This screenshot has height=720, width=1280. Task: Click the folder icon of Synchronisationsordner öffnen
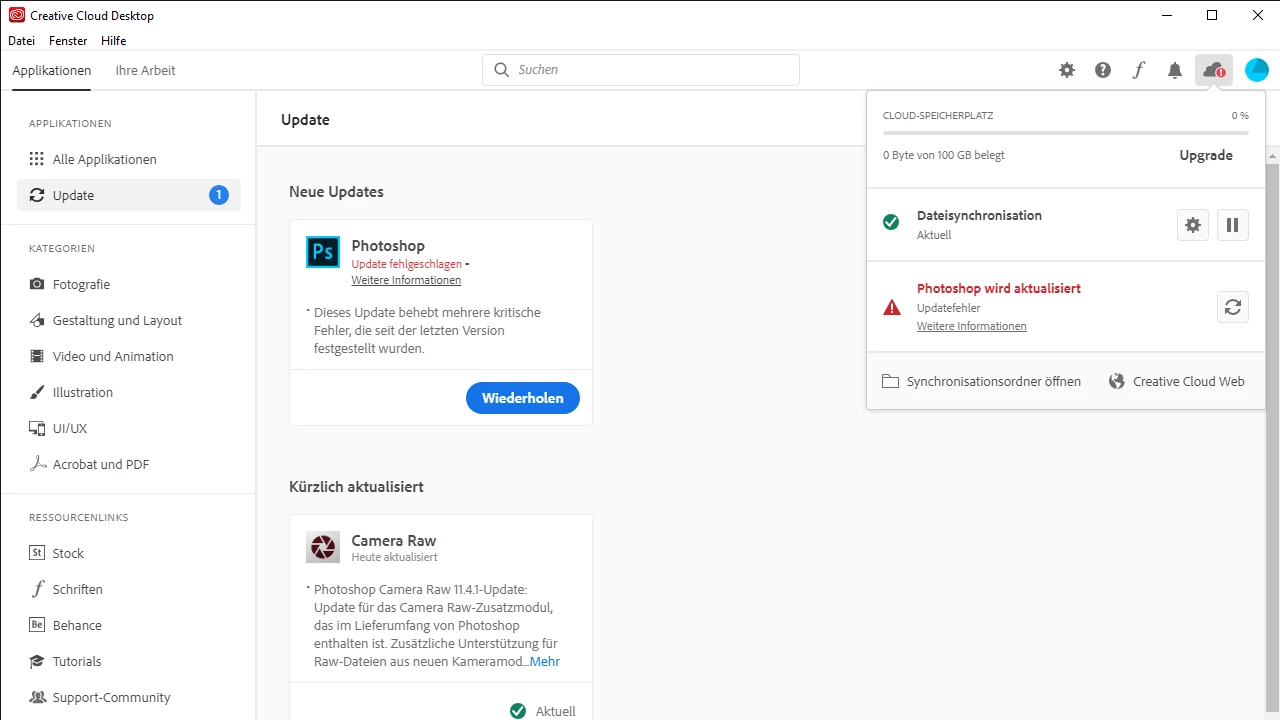tap(890, 381)
